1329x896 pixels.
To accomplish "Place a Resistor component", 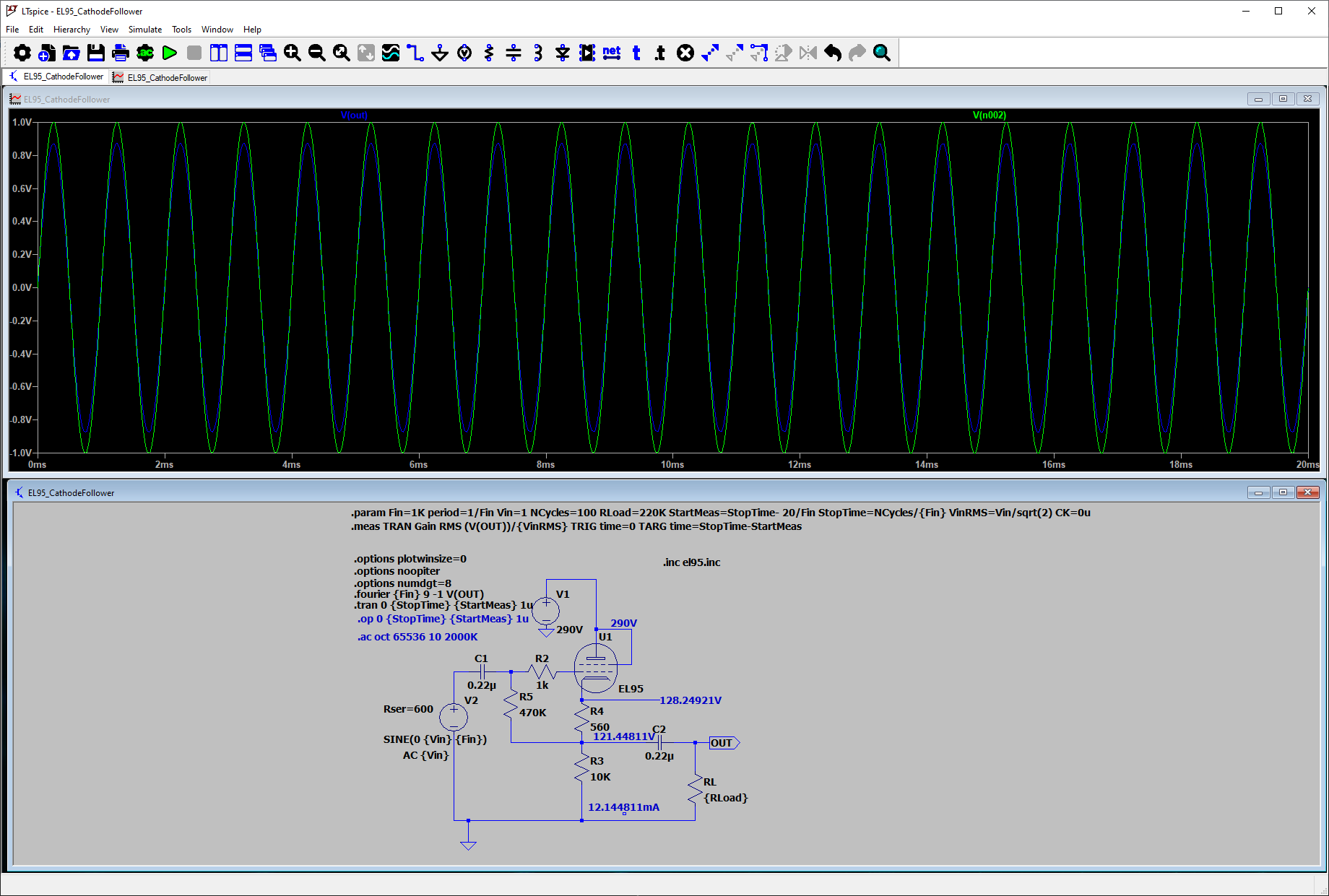I will coord(489,53).
